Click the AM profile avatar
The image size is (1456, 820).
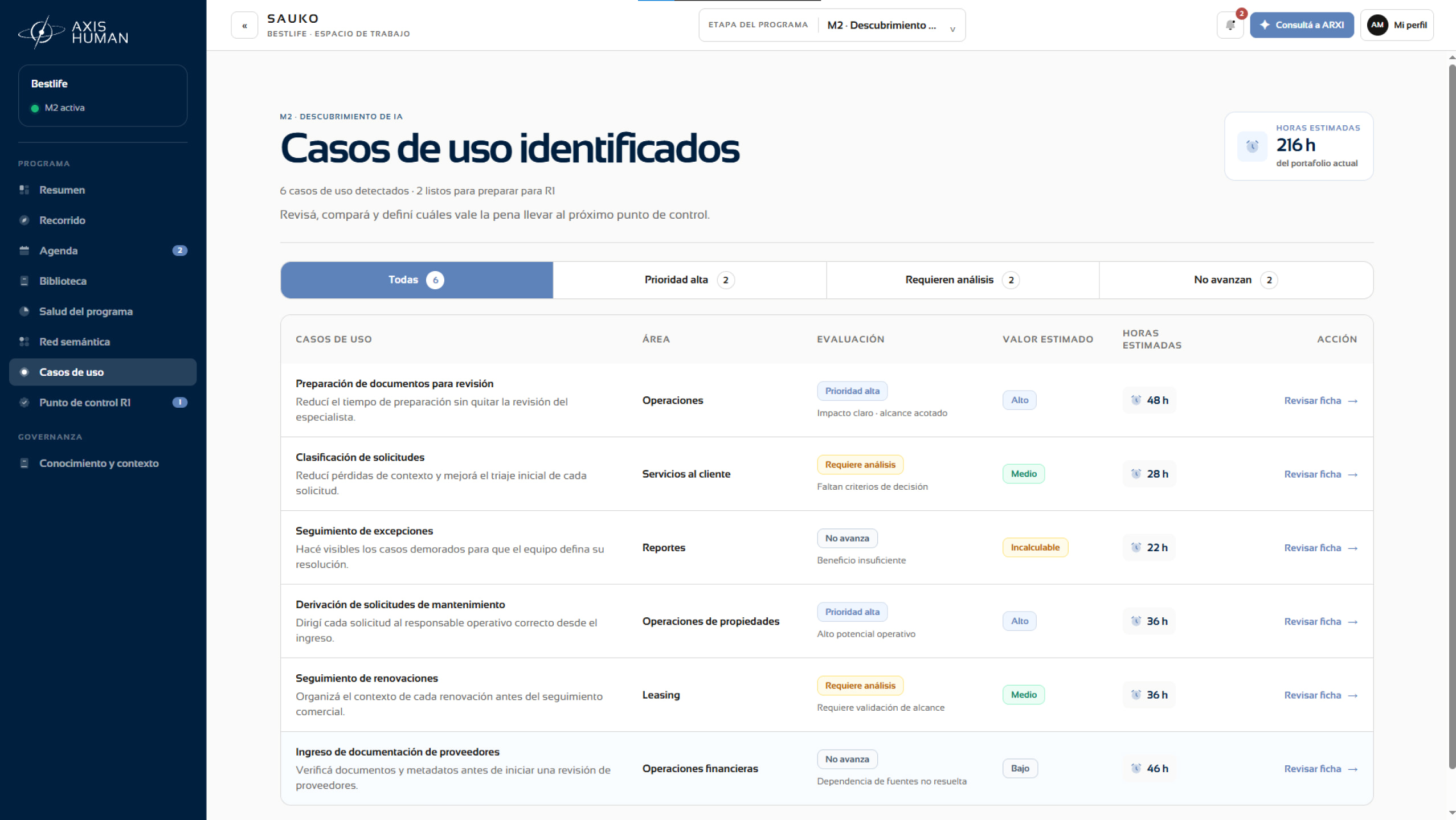click(x=1377, y=25)
